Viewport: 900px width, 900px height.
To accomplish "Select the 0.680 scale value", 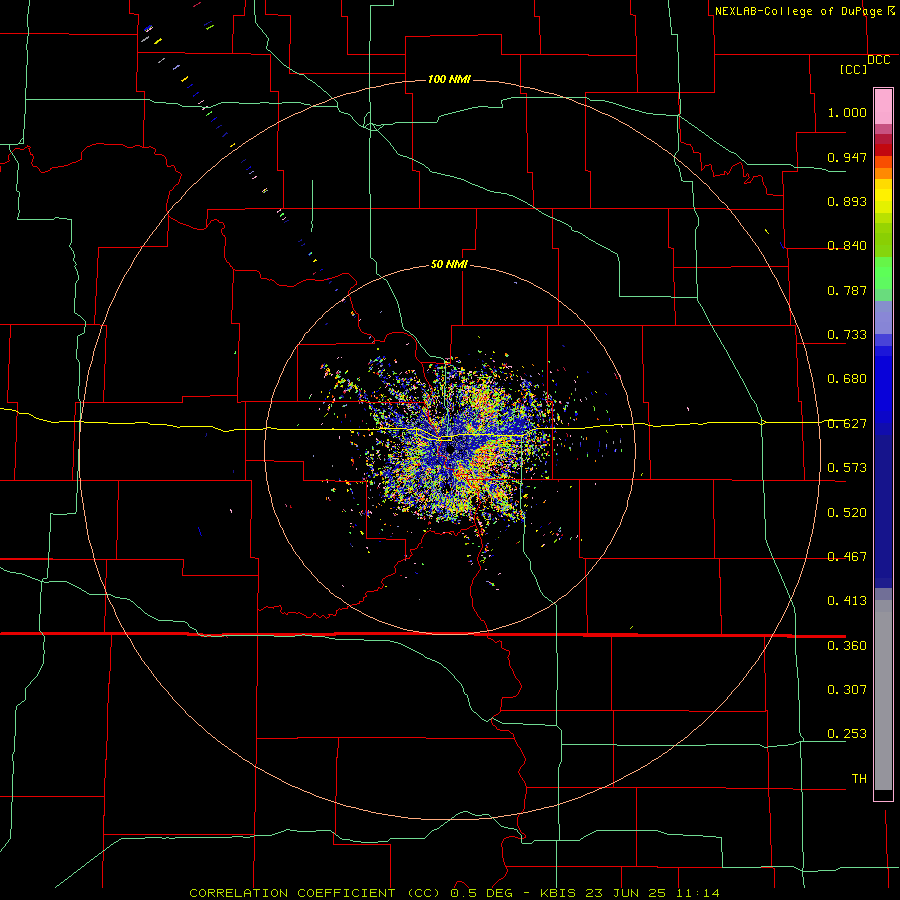I will pyautogui.click(x=847, y=379).
